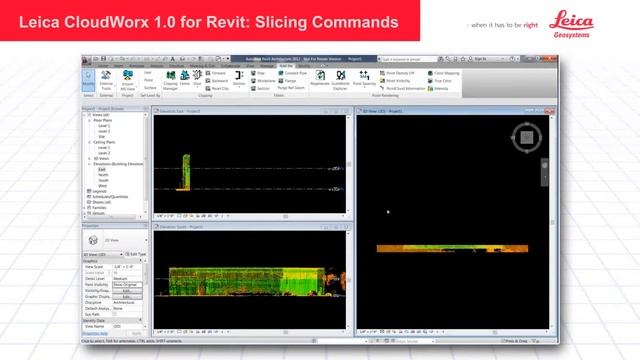Select Site under Floor Plans

click(102, 137)
